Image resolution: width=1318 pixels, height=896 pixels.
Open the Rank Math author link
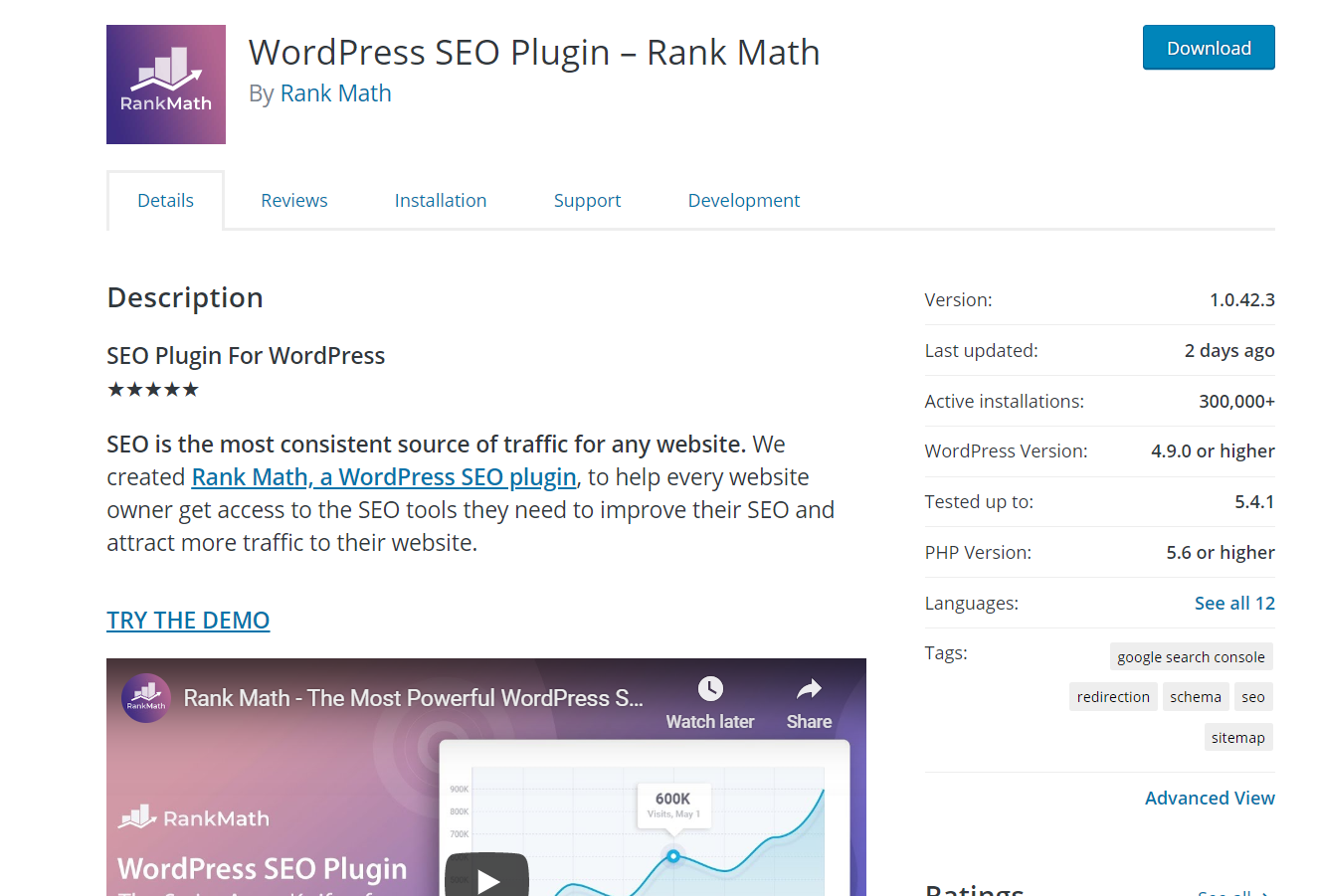(336, 93)
